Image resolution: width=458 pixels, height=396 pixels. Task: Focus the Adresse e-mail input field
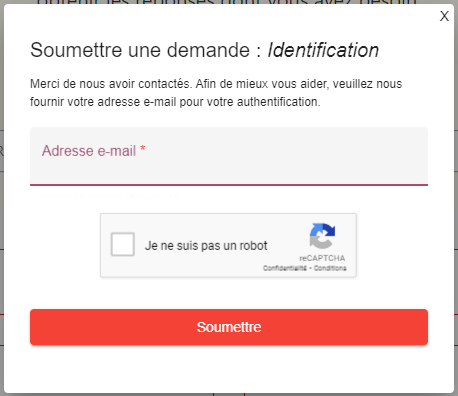tap(229, 156)
